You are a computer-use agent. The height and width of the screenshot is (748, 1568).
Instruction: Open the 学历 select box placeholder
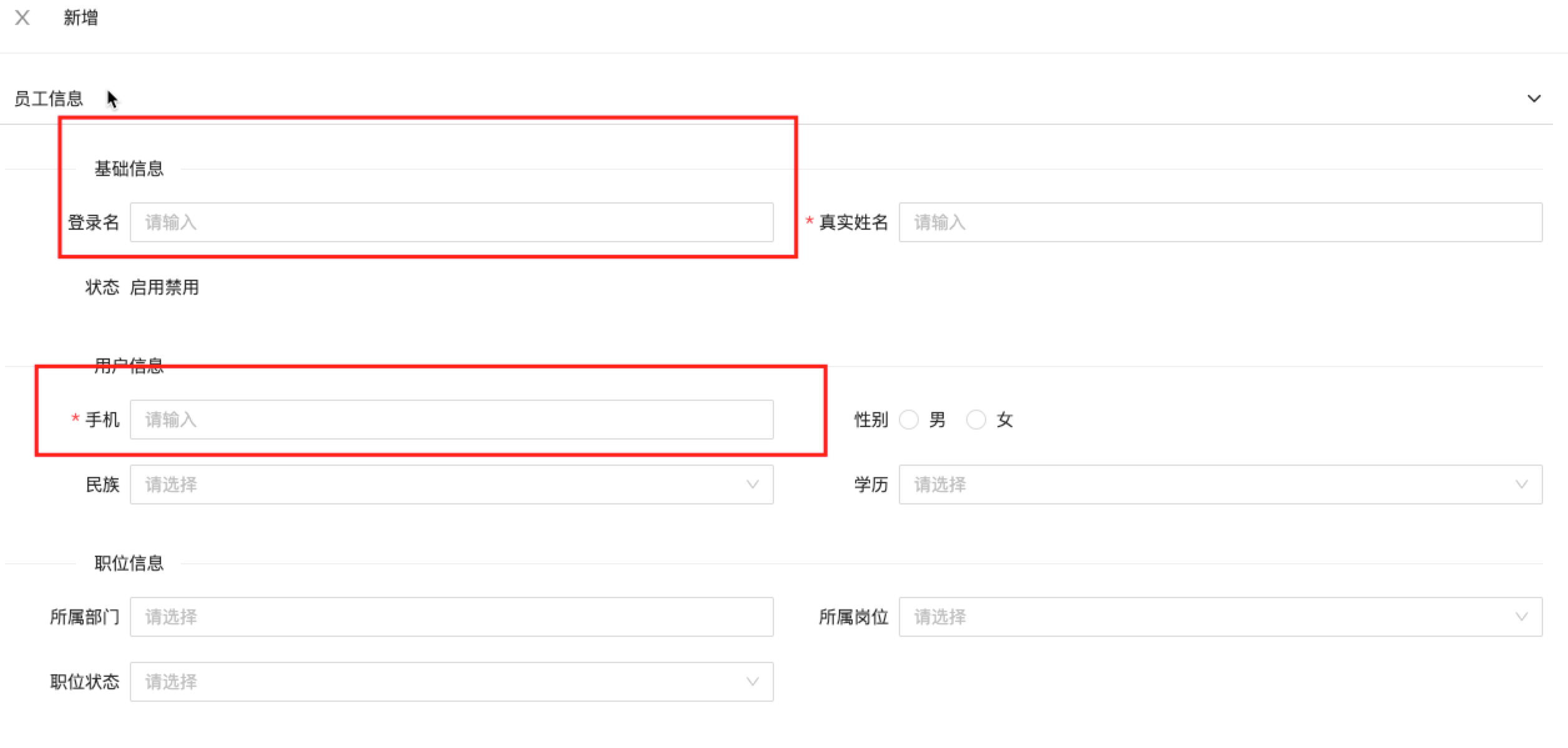1205,485
